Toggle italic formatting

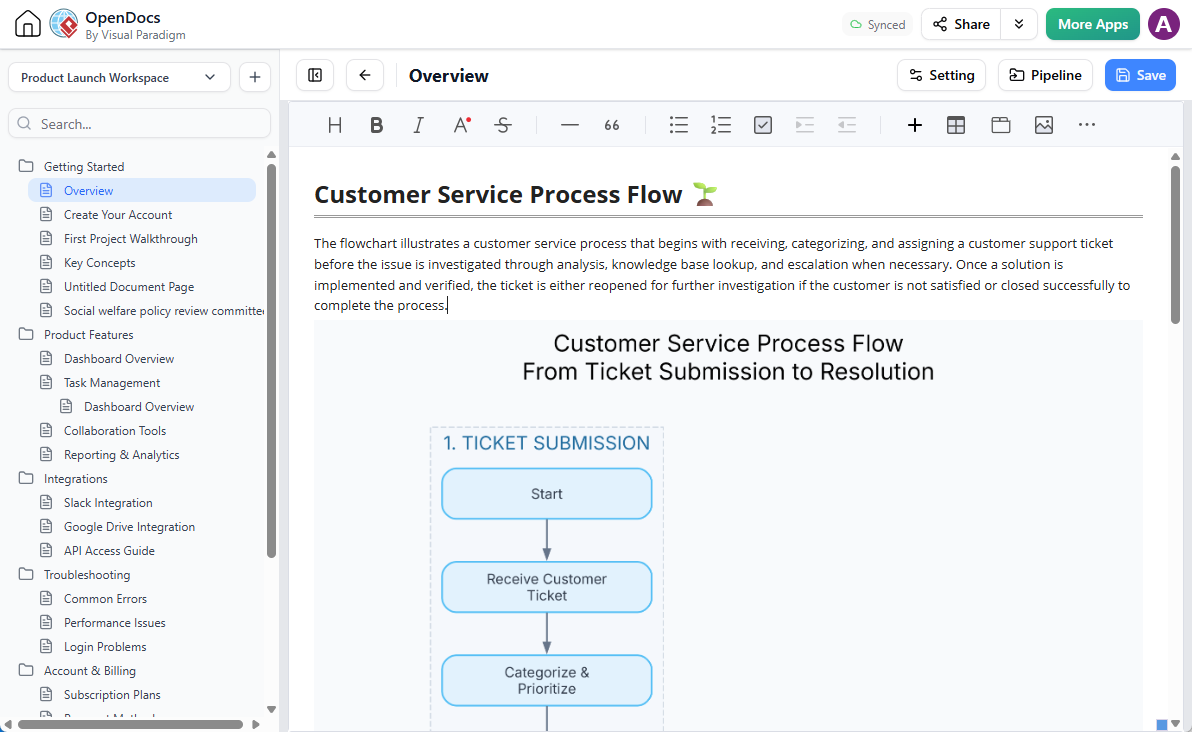(x=418, y=125)
